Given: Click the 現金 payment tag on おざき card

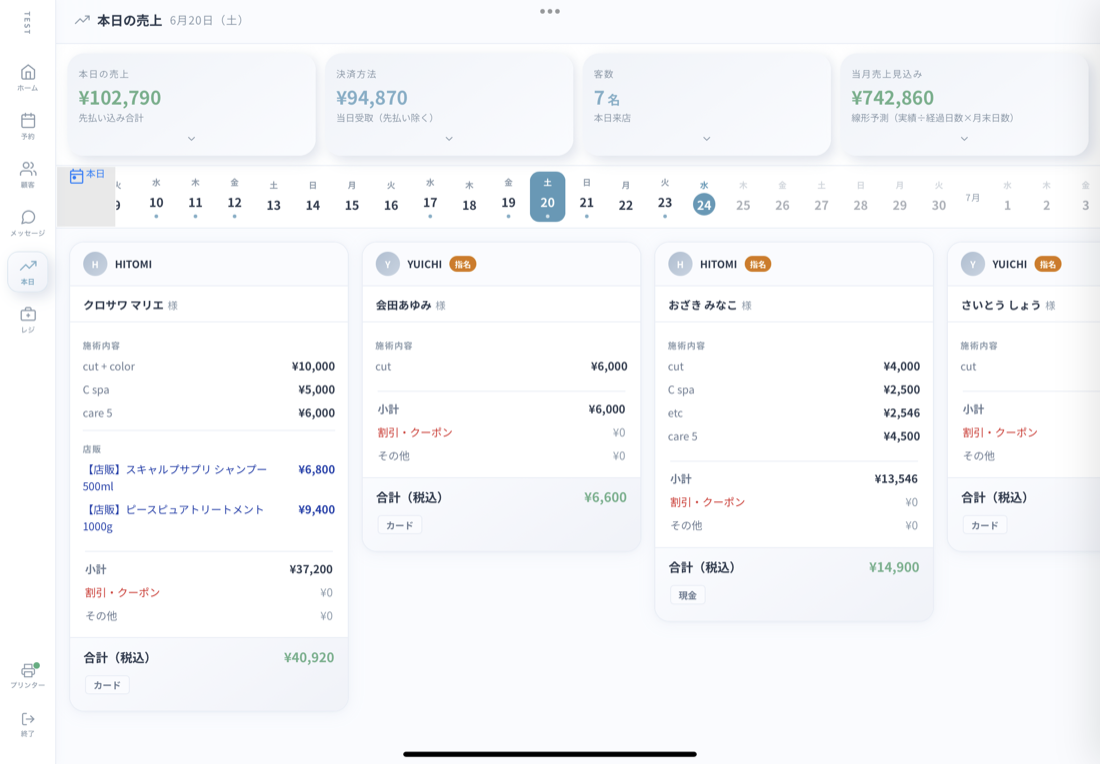Looking at the screenshot, I should [688, 595].
